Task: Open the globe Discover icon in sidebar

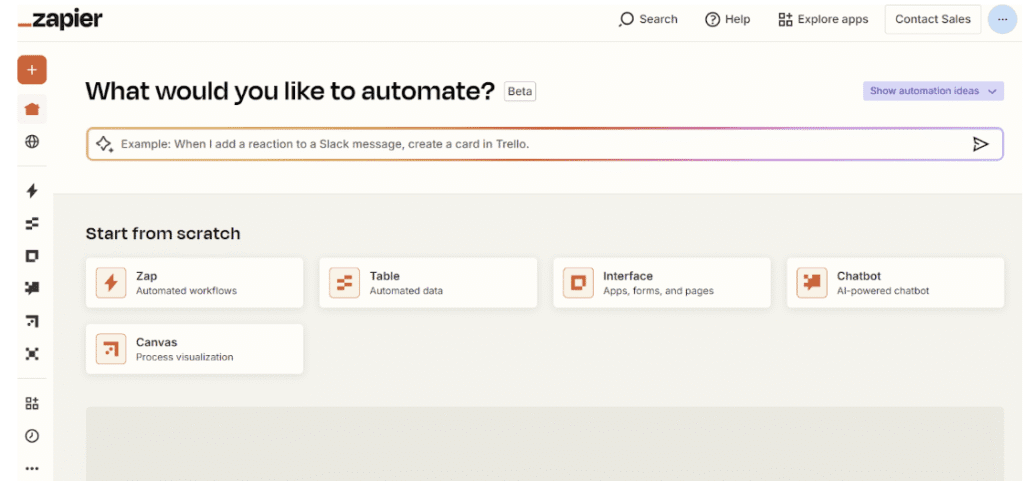Action: pos(32,142)
